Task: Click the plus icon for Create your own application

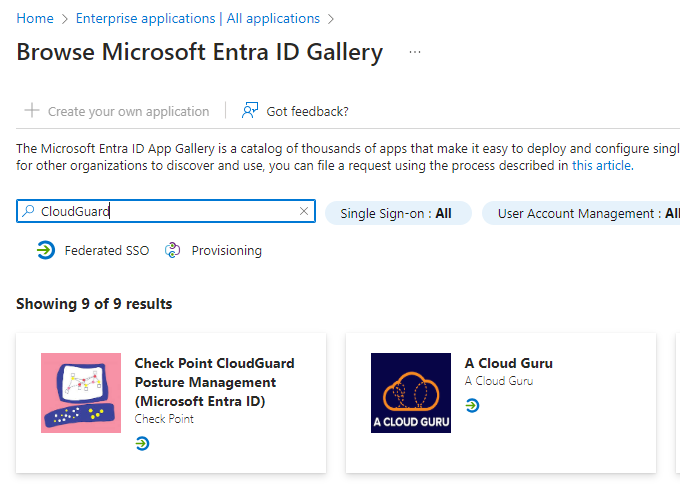Action: 32,111
